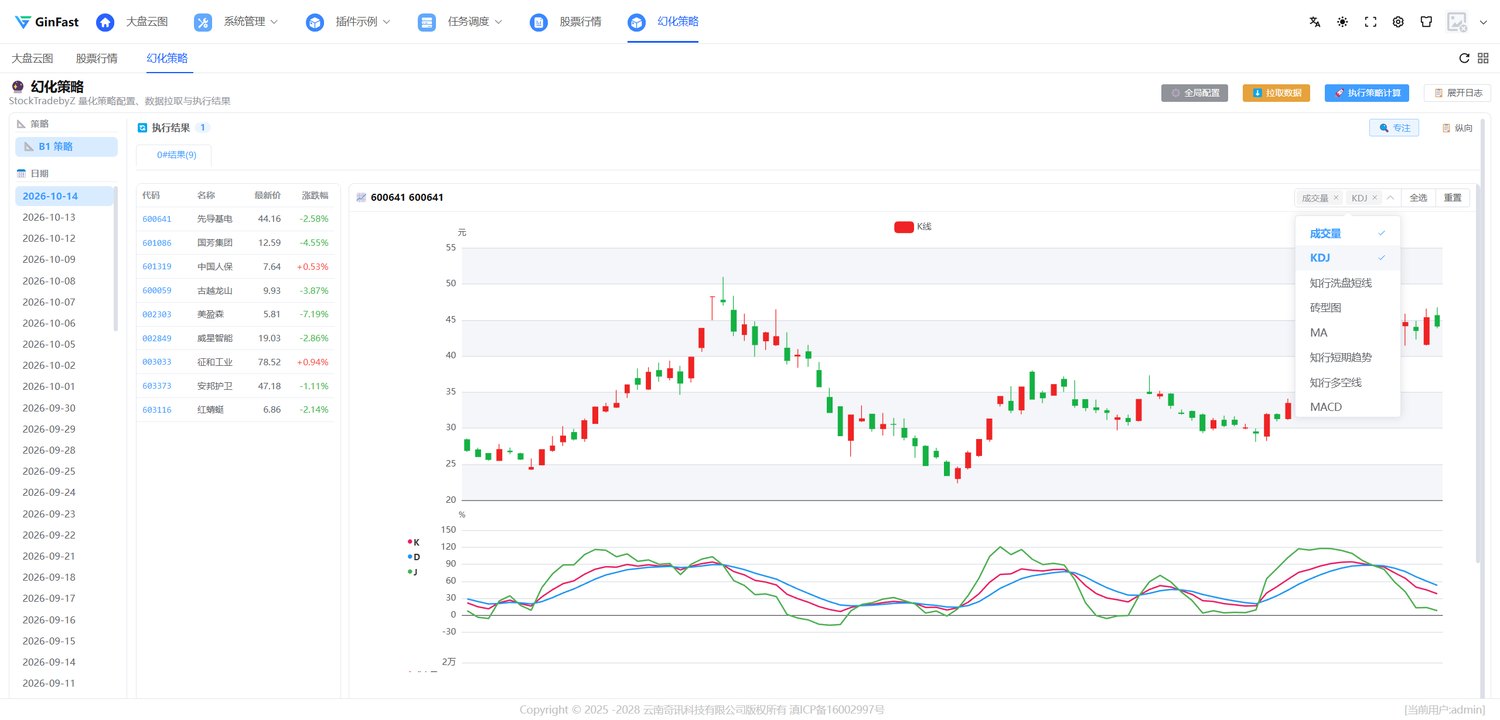
Task: Uncheck 成交量 in the indicator dropdown list
Action: pyautogui.click(x=1347, y=233)
